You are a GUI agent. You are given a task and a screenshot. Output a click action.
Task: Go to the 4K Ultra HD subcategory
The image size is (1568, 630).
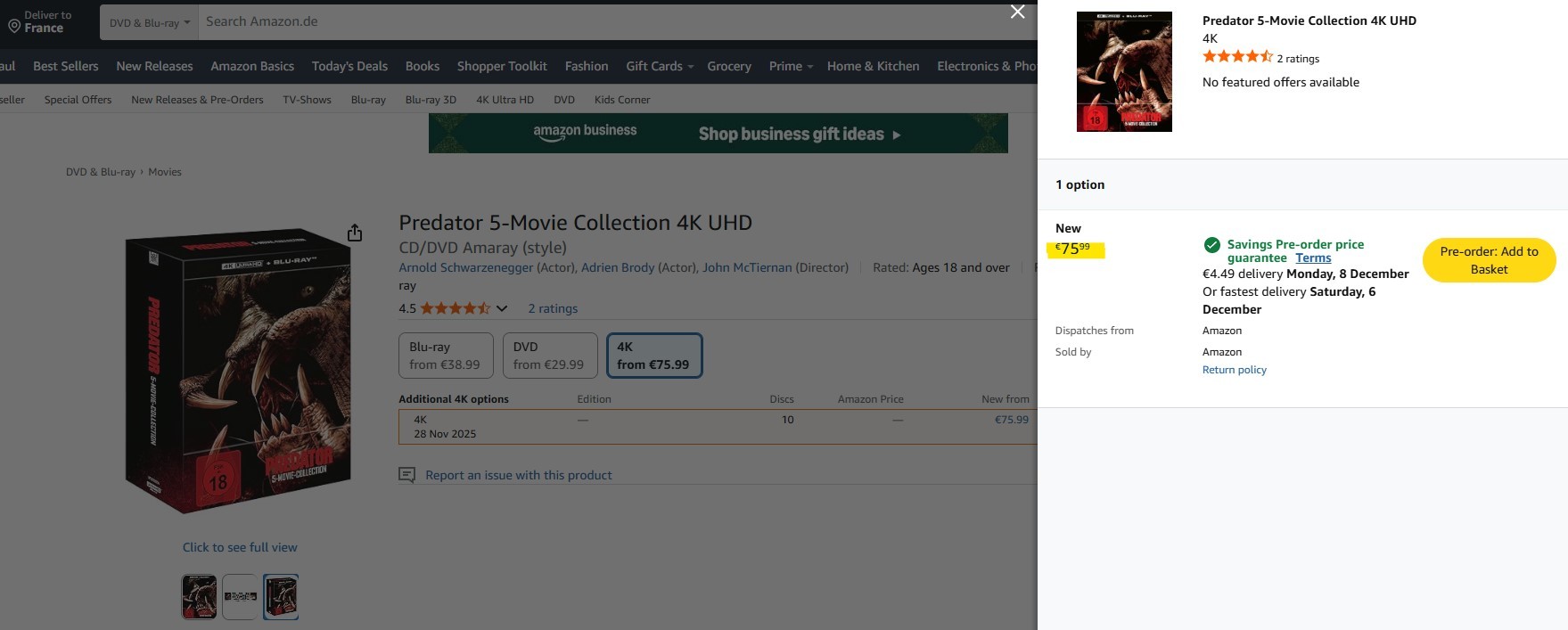click(505, 100)
